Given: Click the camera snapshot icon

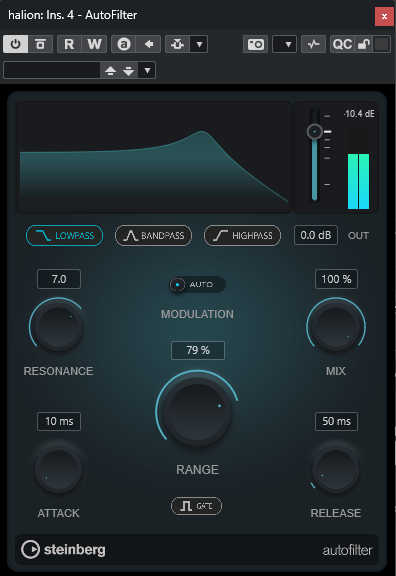Looking at the screenshot, I should [255, 44].
